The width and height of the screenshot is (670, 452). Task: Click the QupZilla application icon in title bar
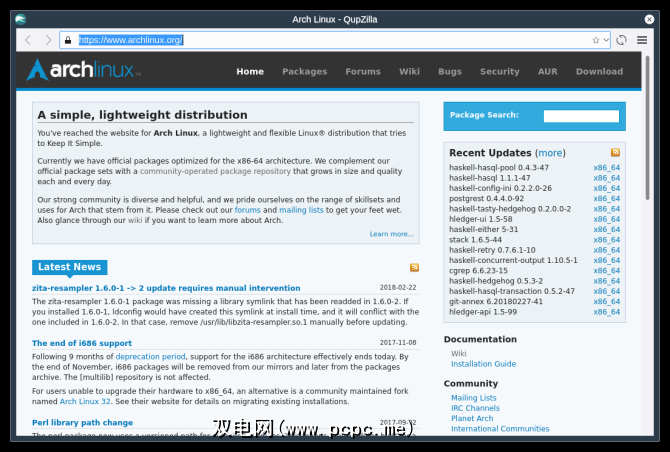coord(20,19)
